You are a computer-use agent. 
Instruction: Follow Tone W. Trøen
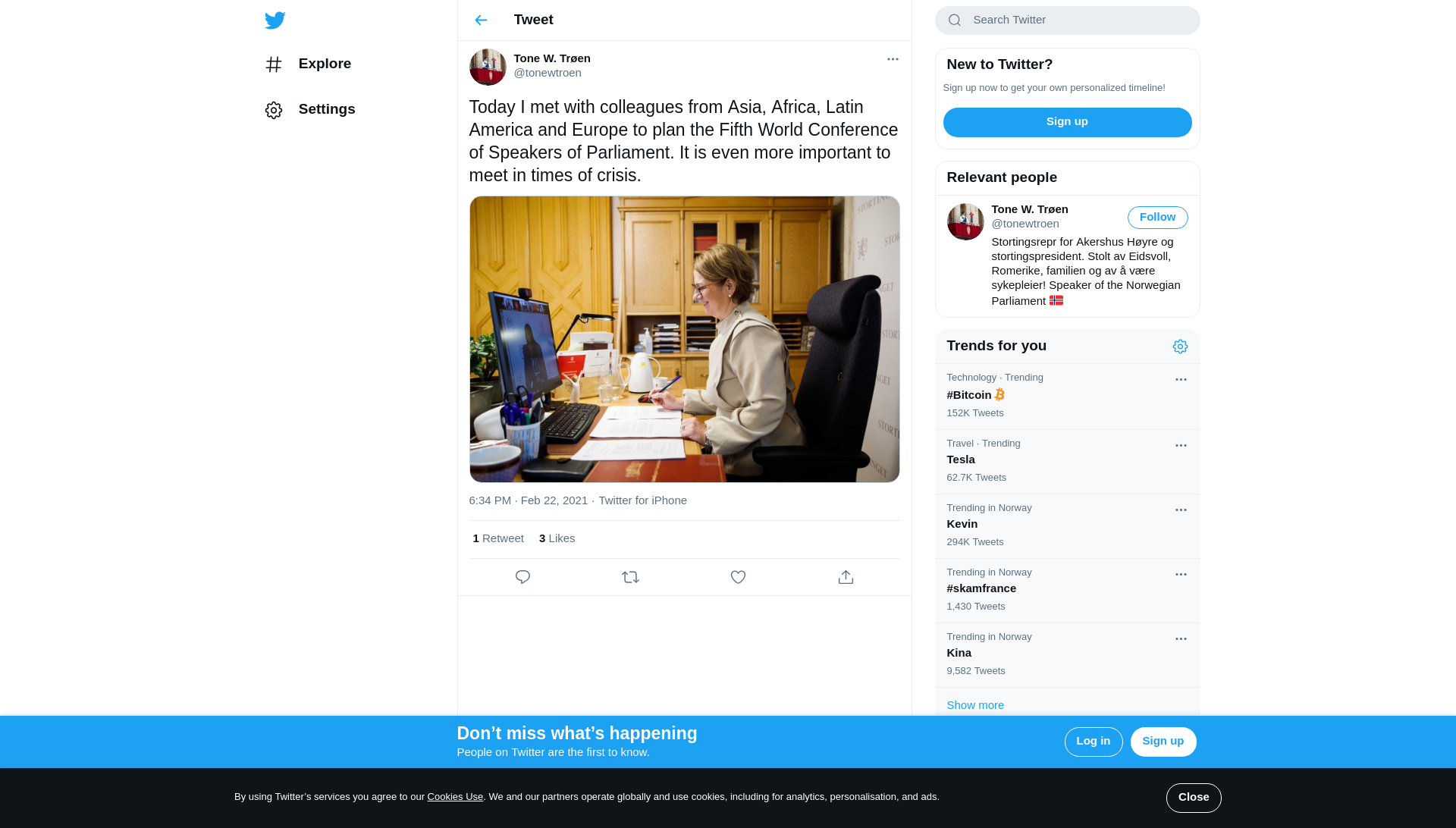tap(1157, 218)
